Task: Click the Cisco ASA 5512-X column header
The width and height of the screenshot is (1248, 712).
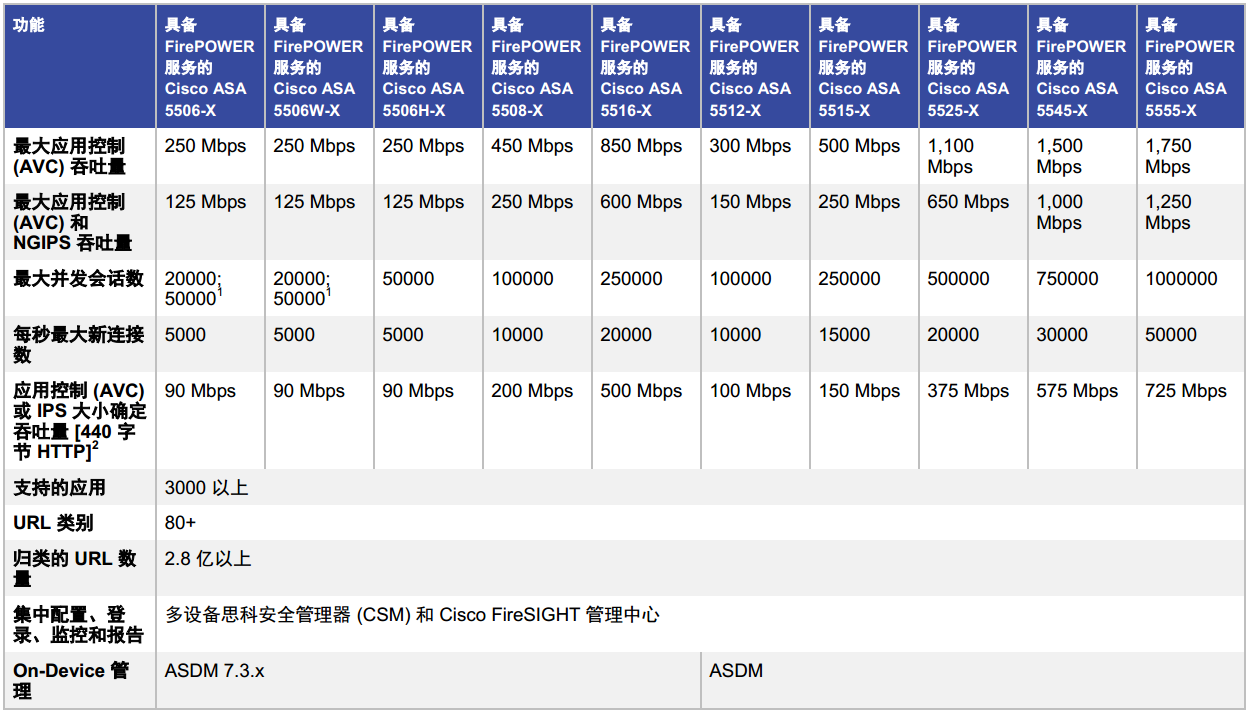Action: (x=755, y=67)
